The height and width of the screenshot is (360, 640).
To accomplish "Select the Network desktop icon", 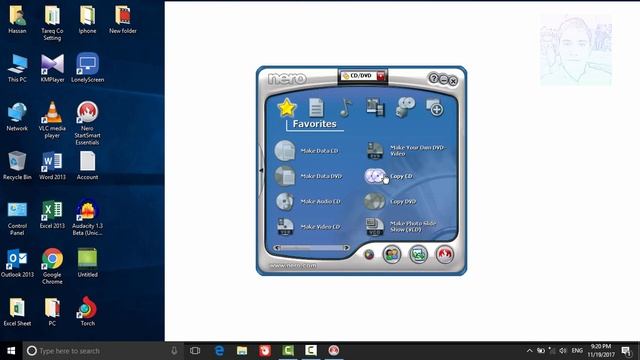I will (x=17, y=117).
